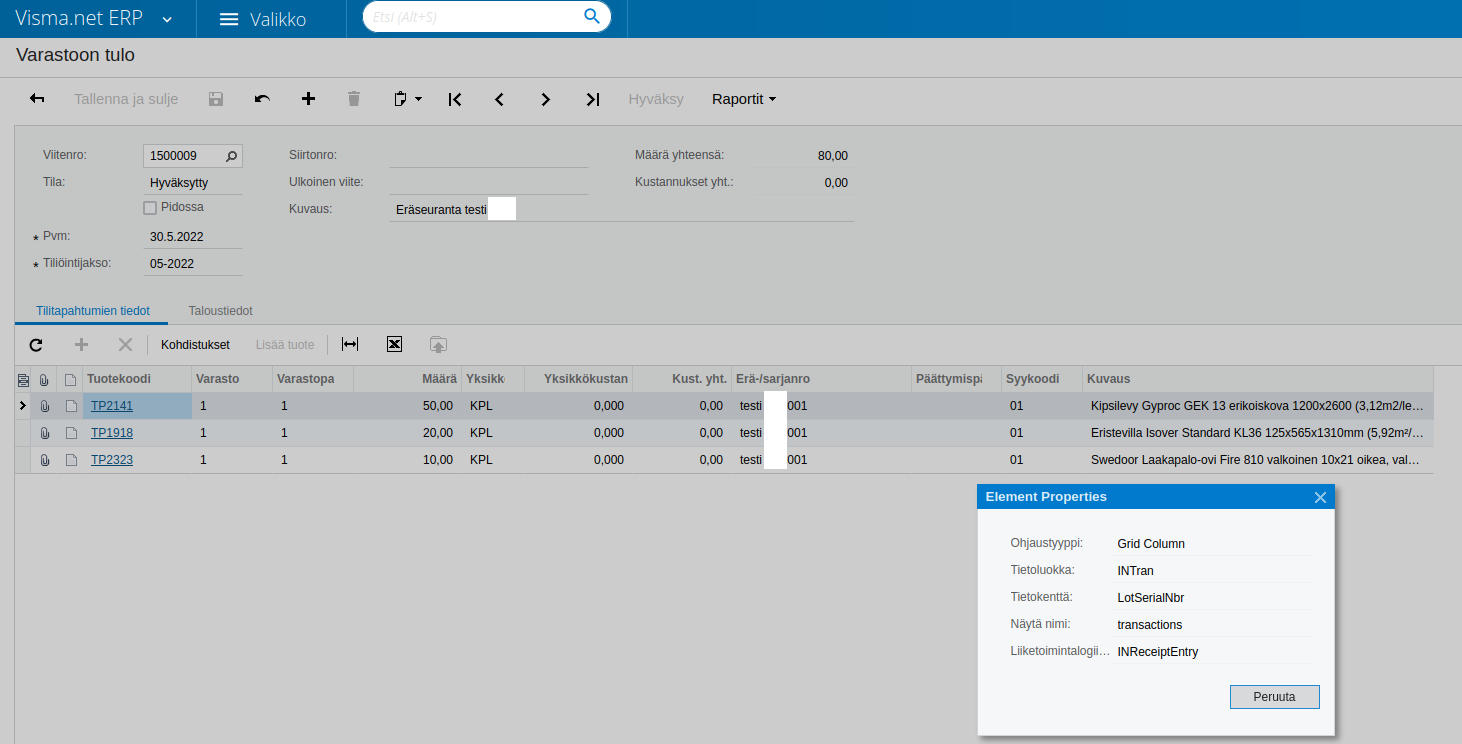Viewport: 1462px width, 744px height.
Task: Open the Raportit dropdown menu
Action: 743,99
